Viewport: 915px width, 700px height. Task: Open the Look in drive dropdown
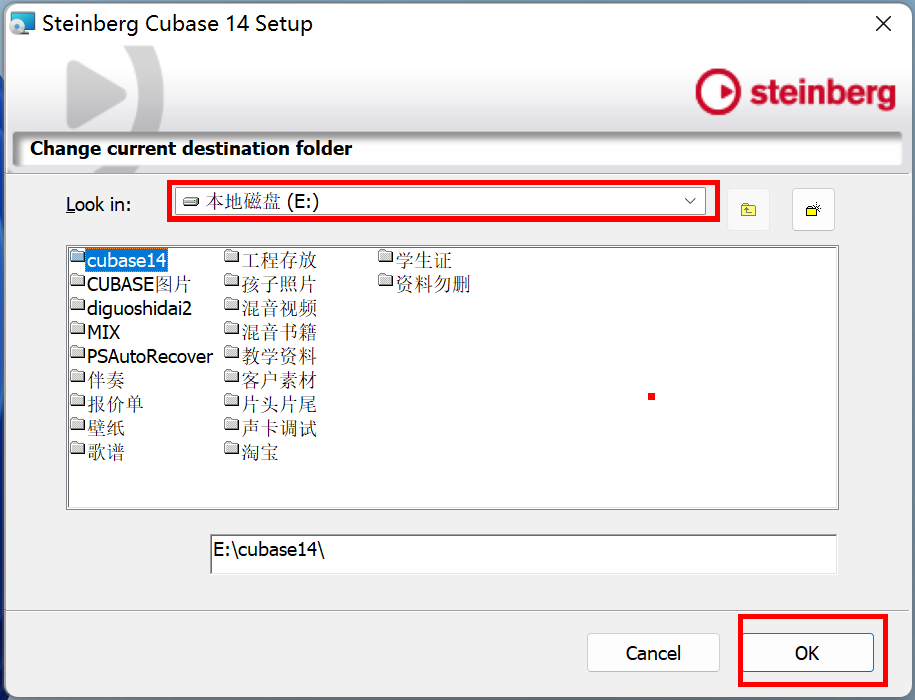click(441, 201)
